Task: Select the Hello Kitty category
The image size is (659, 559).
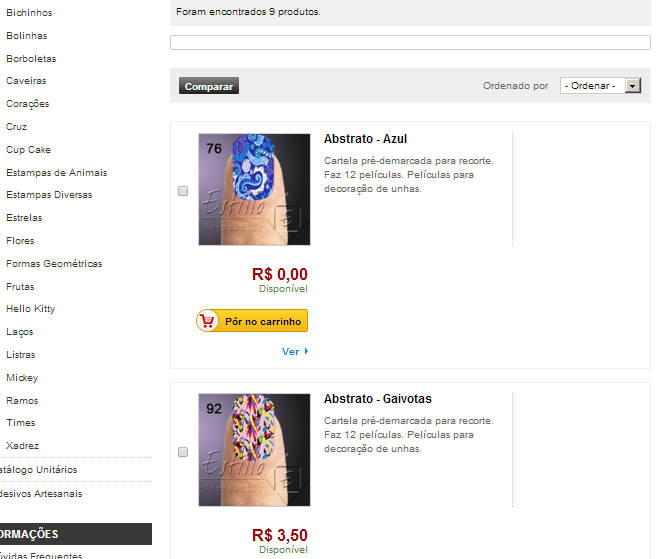Action: point(30,309)
